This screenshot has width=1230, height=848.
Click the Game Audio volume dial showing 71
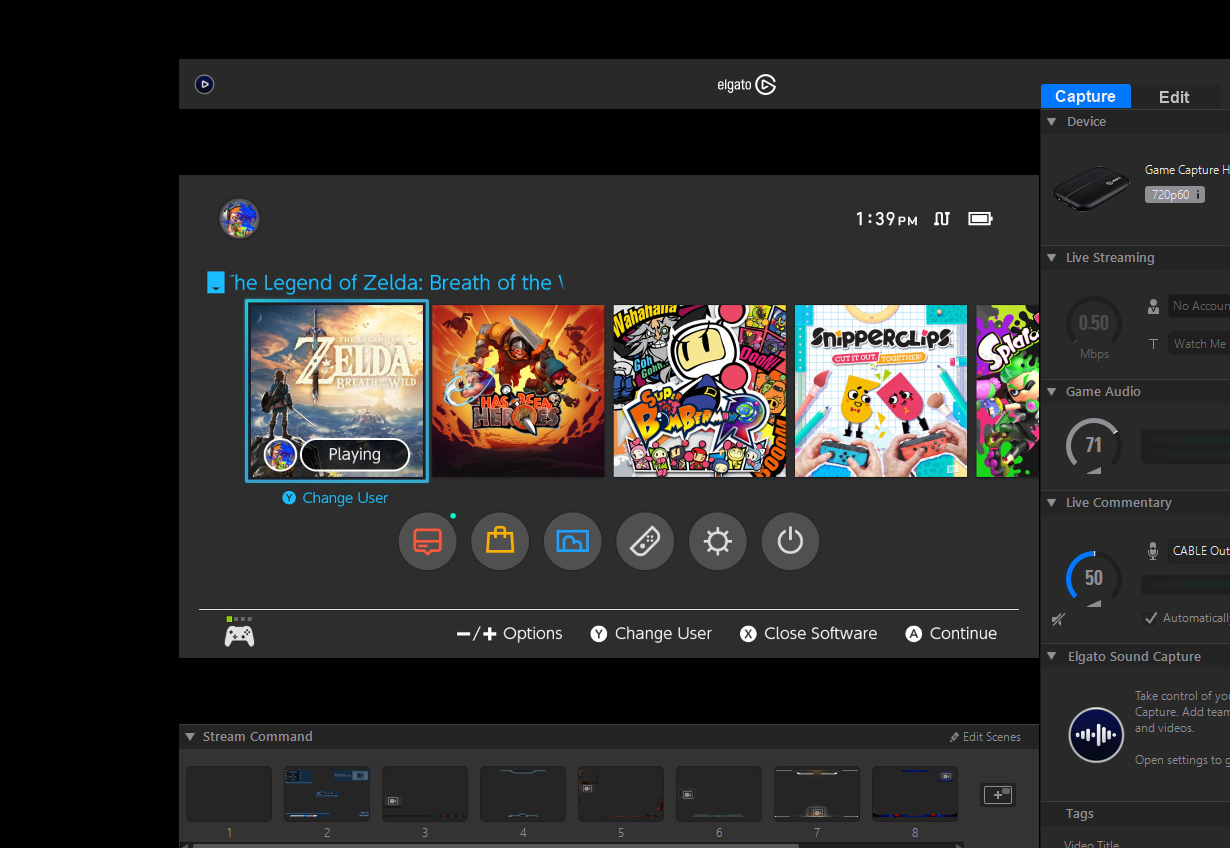coord(1093,445)
